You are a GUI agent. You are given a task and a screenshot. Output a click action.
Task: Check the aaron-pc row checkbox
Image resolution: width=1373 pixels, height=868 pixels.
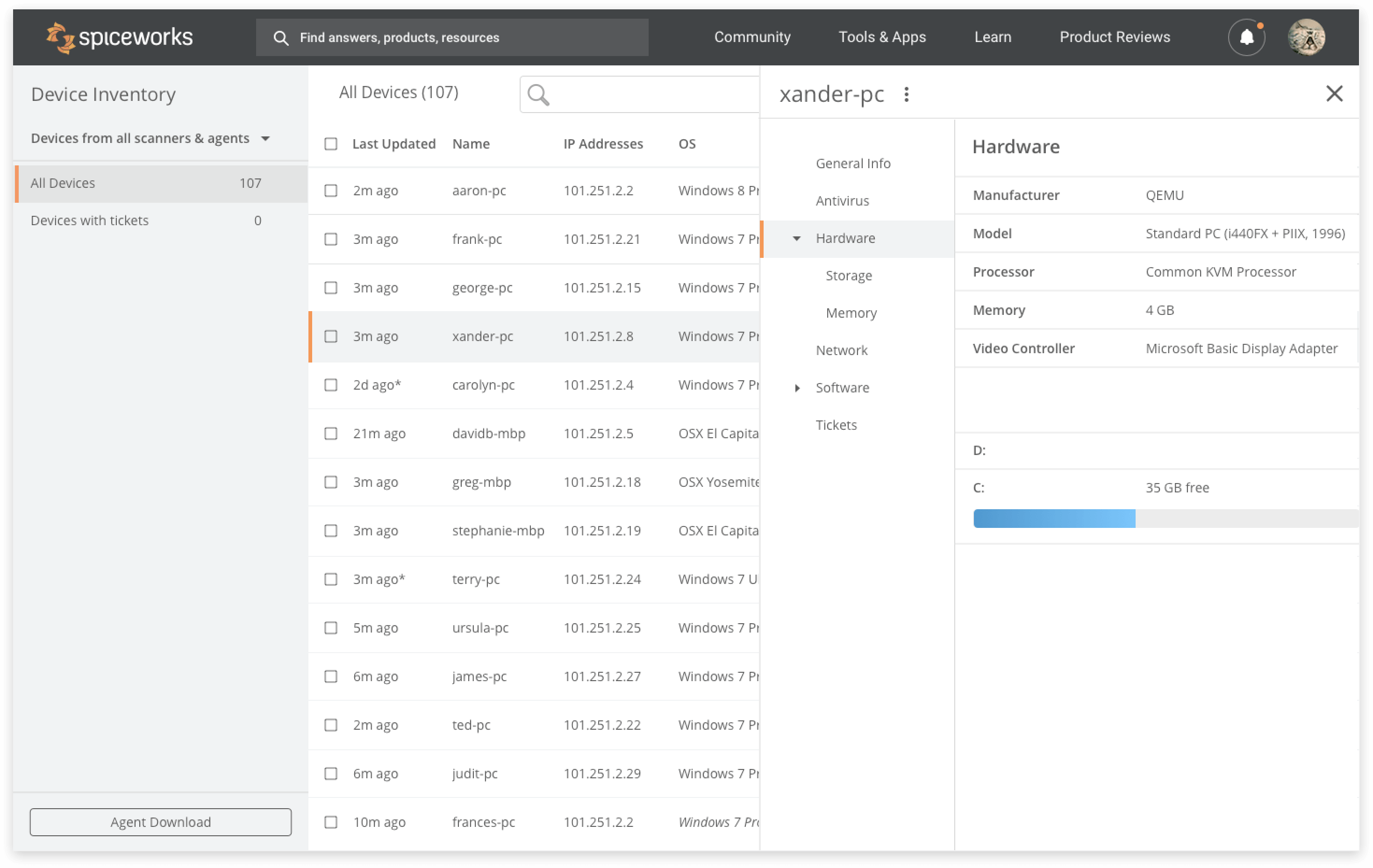[x=331, y=190]
